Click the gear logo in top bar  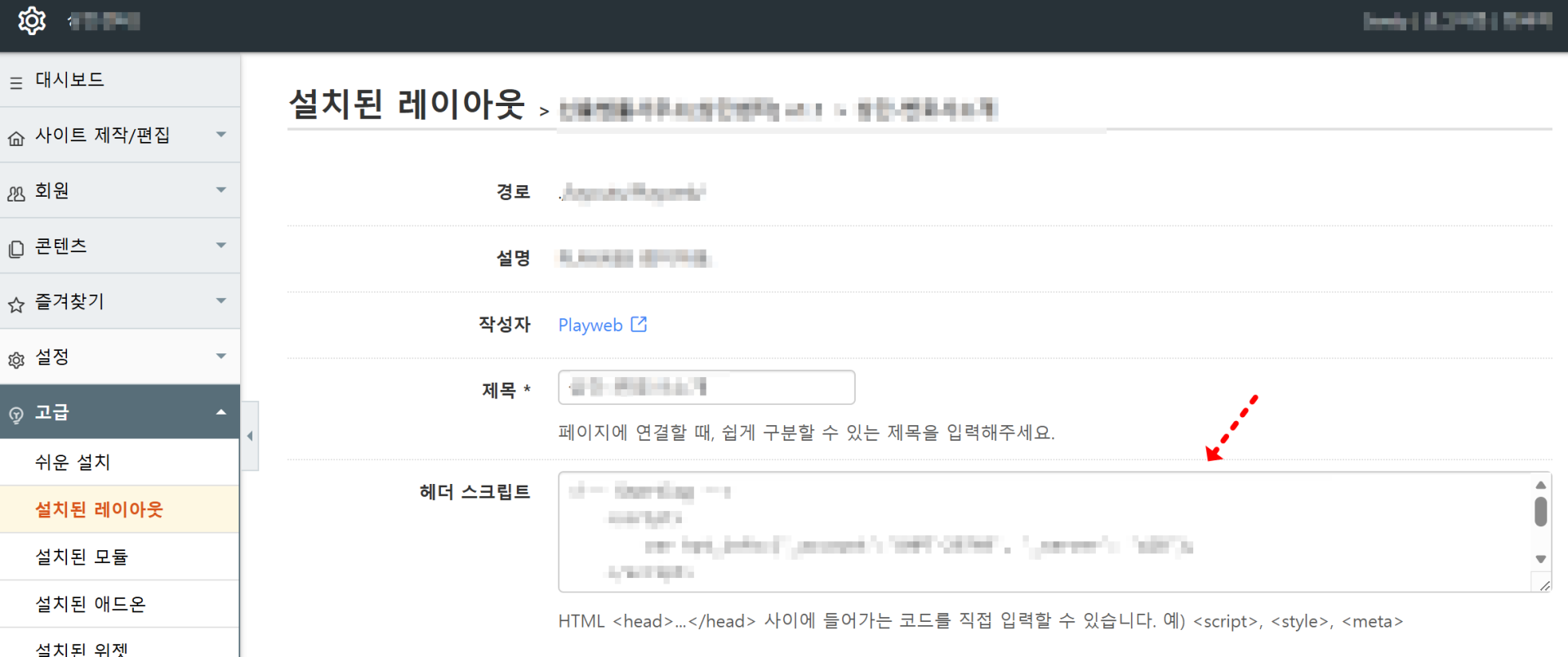pos(32,21)
